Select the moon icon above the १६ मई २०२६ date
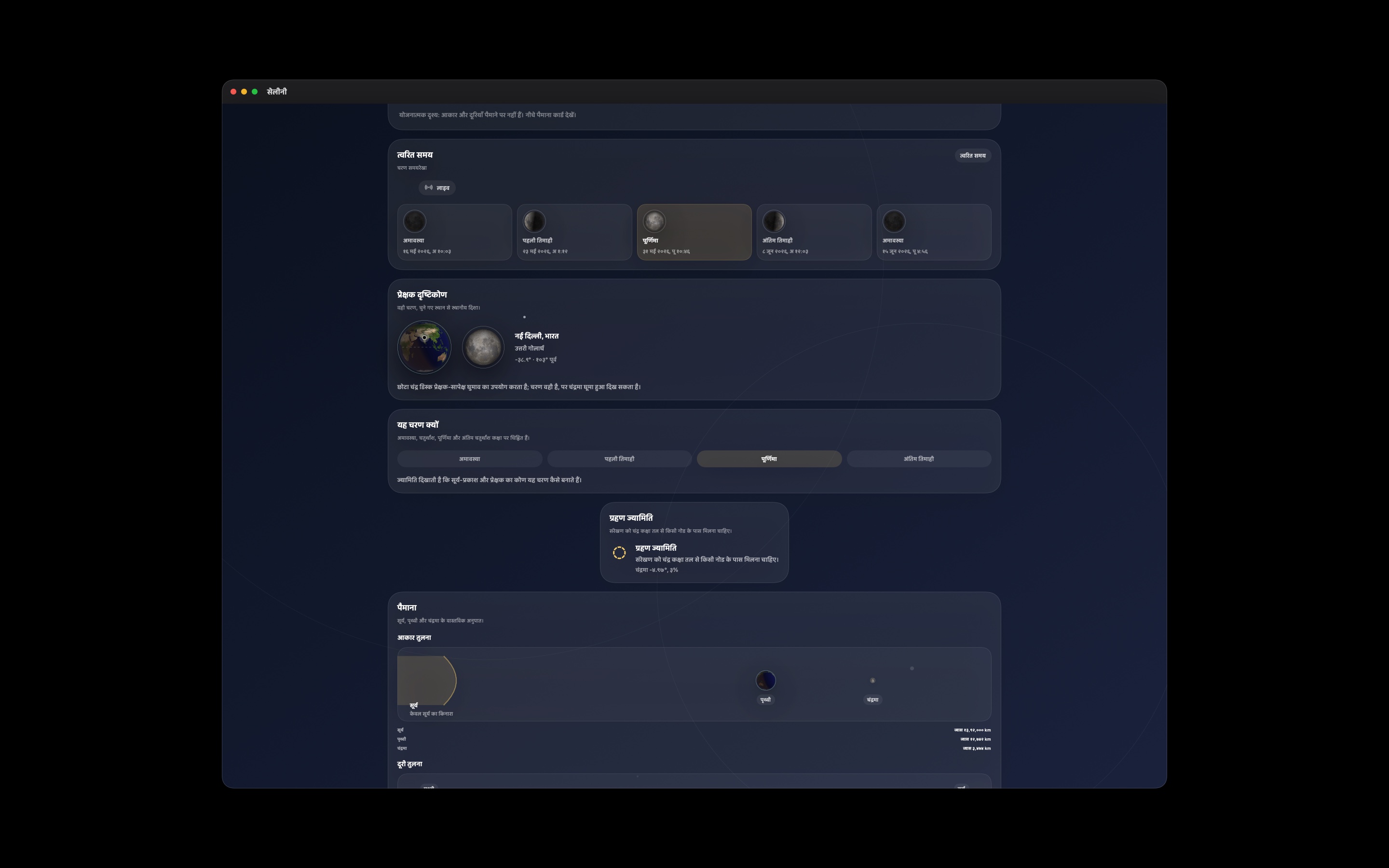This screenshot has height=868, width=1389. click(x=414, y=221)
